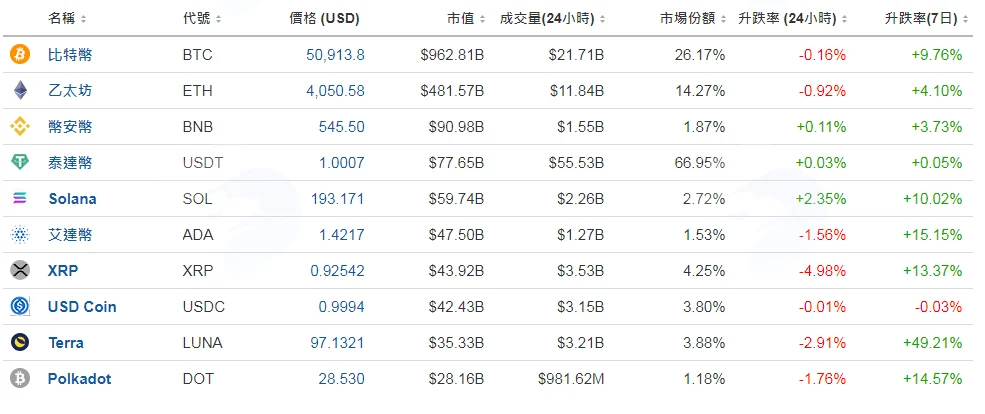
Task: Click the Cardano dotted logo icon
Action: pos(20,235)
